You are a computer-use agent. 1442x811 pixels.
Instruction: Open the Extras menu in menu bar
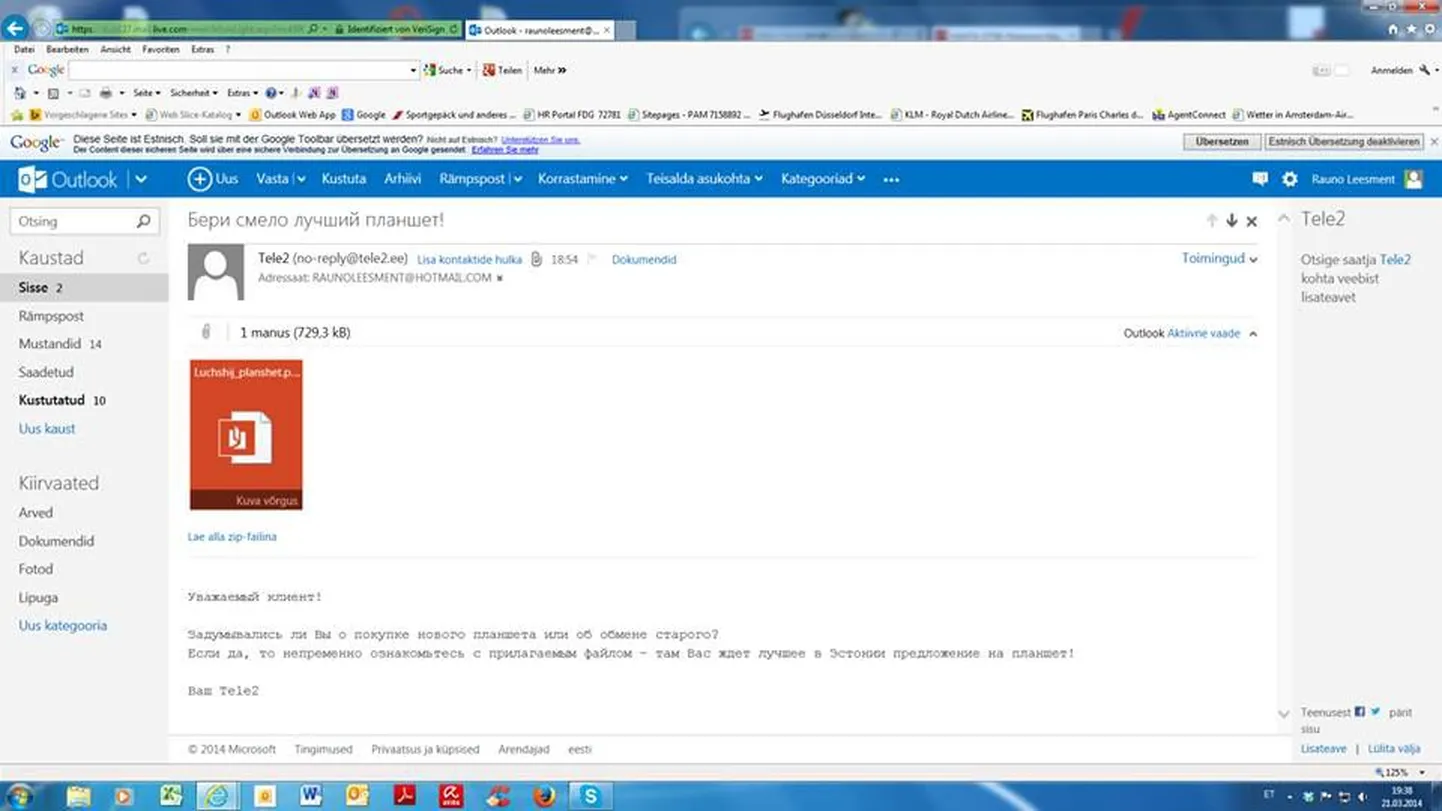(203, 49)
